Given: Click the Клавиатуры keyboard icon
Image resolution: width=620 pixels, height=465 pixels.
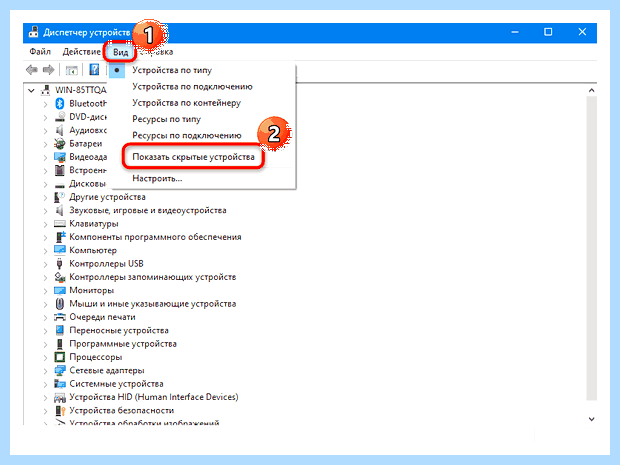Looking at the screenshot, I should [60, 224].
